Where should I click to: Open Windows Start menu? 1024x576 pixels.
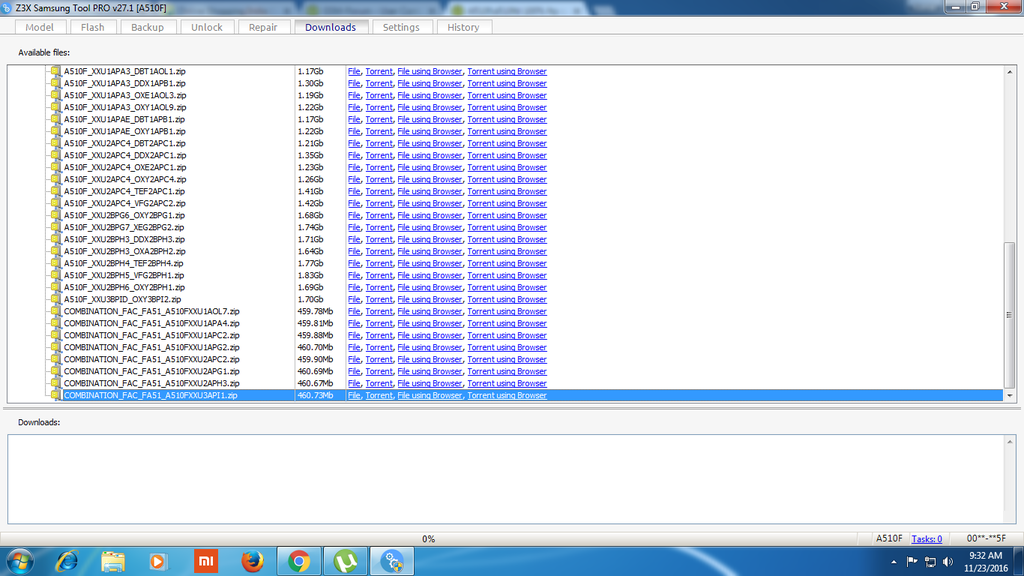point(20,561)
